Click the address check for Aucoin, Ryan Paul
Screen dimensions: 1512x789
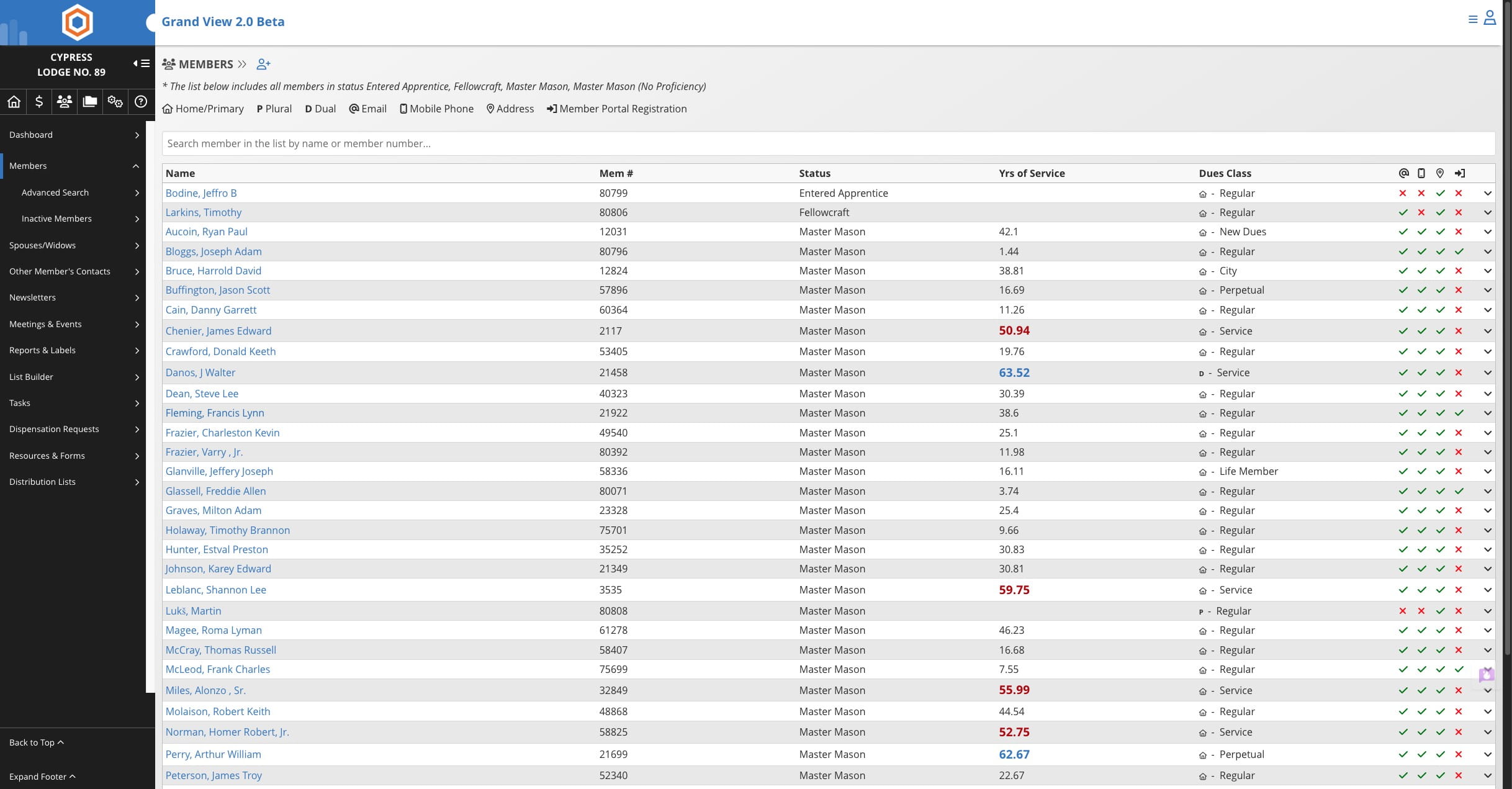tap(1441, 232)
